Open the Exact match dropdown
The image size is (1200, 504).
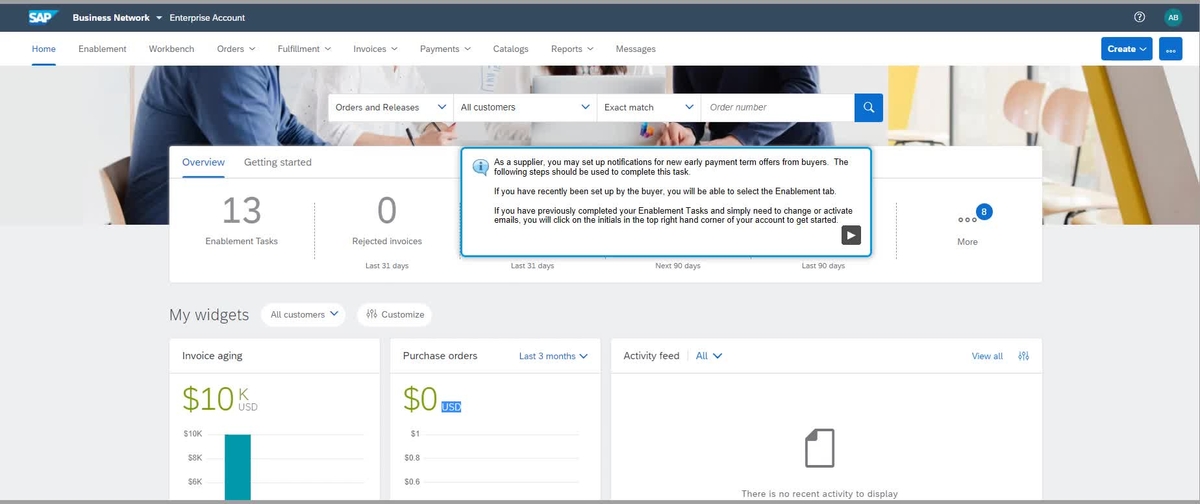coord(649,107)
